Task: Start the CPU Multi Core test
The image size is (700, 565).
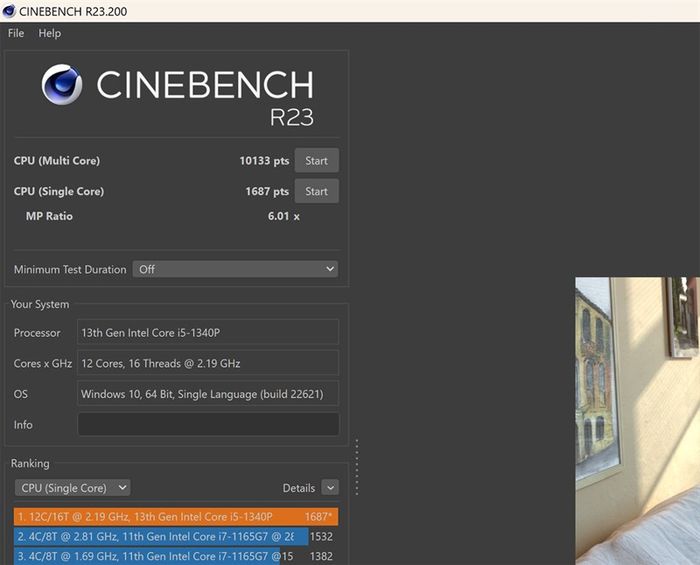Action: [317, 161]
